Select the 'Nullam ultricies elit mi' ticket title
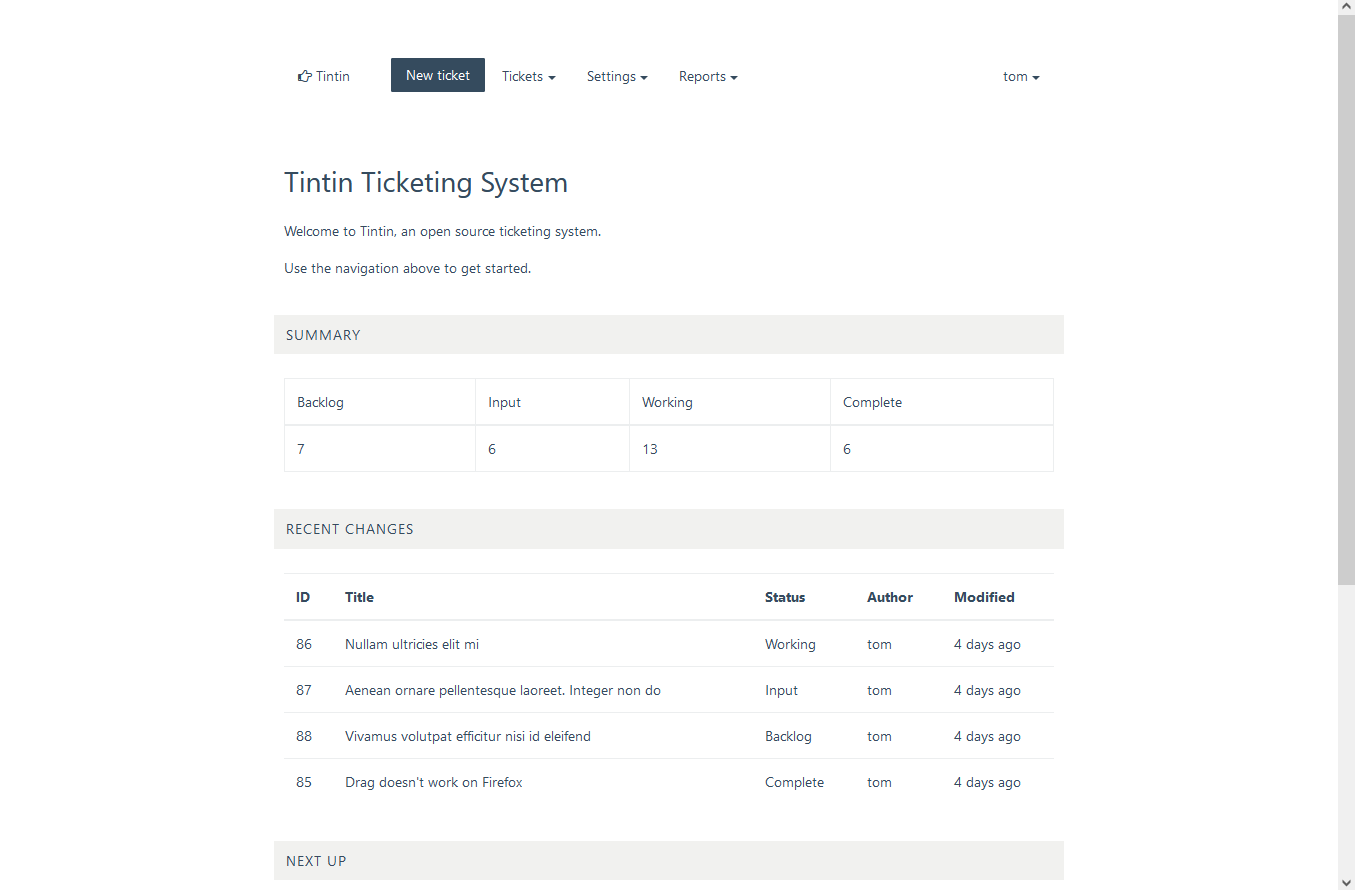1355x890 pixels. point(412,645)
